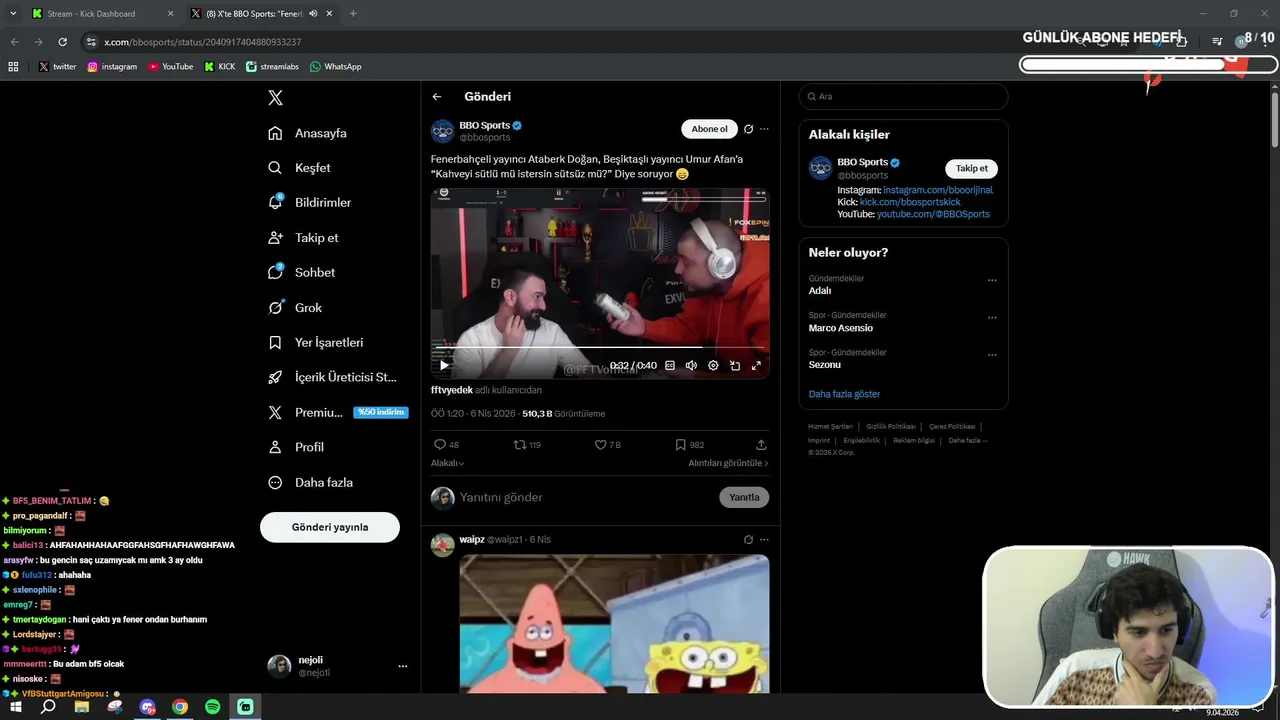
Task: Open Alakalı sort dropdown
Action: point(448,463)
